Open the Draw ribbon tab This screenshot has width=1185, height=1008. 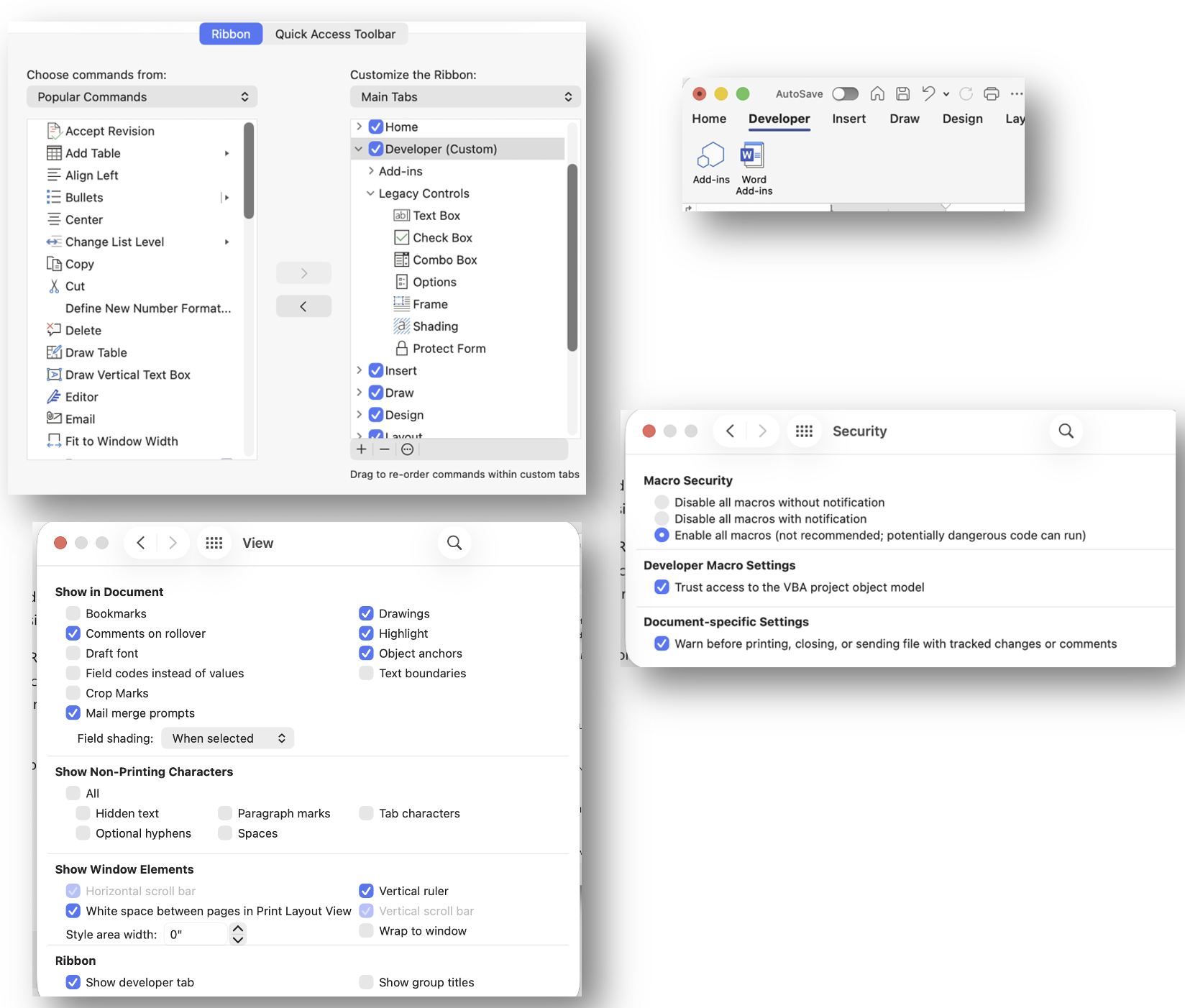point(905,119)
